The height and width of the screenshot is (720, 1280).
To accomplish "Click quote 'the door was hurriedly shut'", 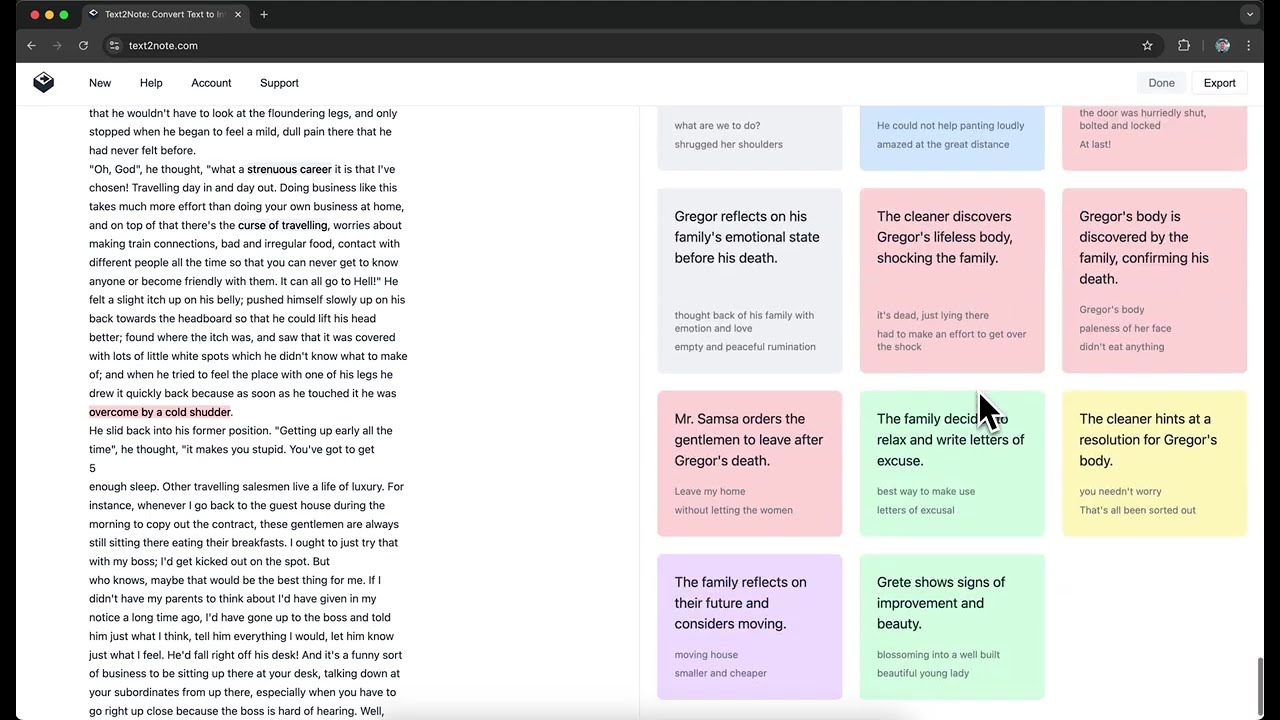I will click(1142, 113).
